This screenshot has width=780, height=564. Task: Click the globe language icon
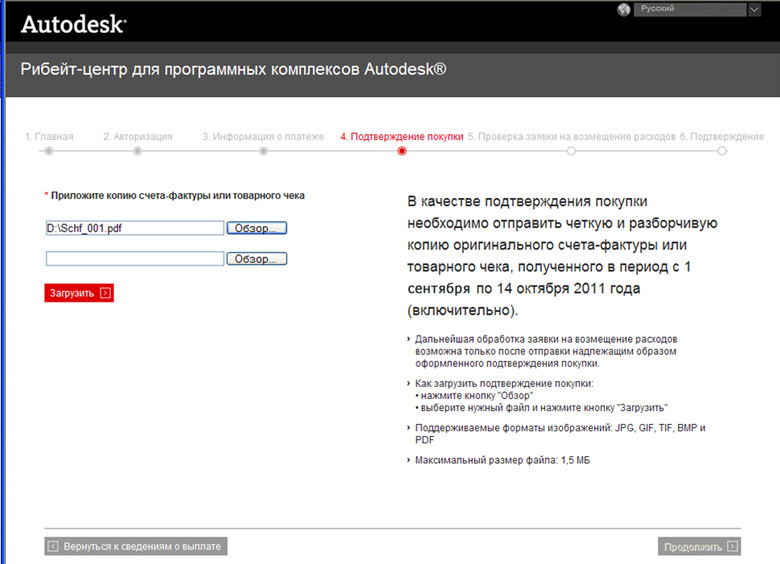(x=624, y=9)
